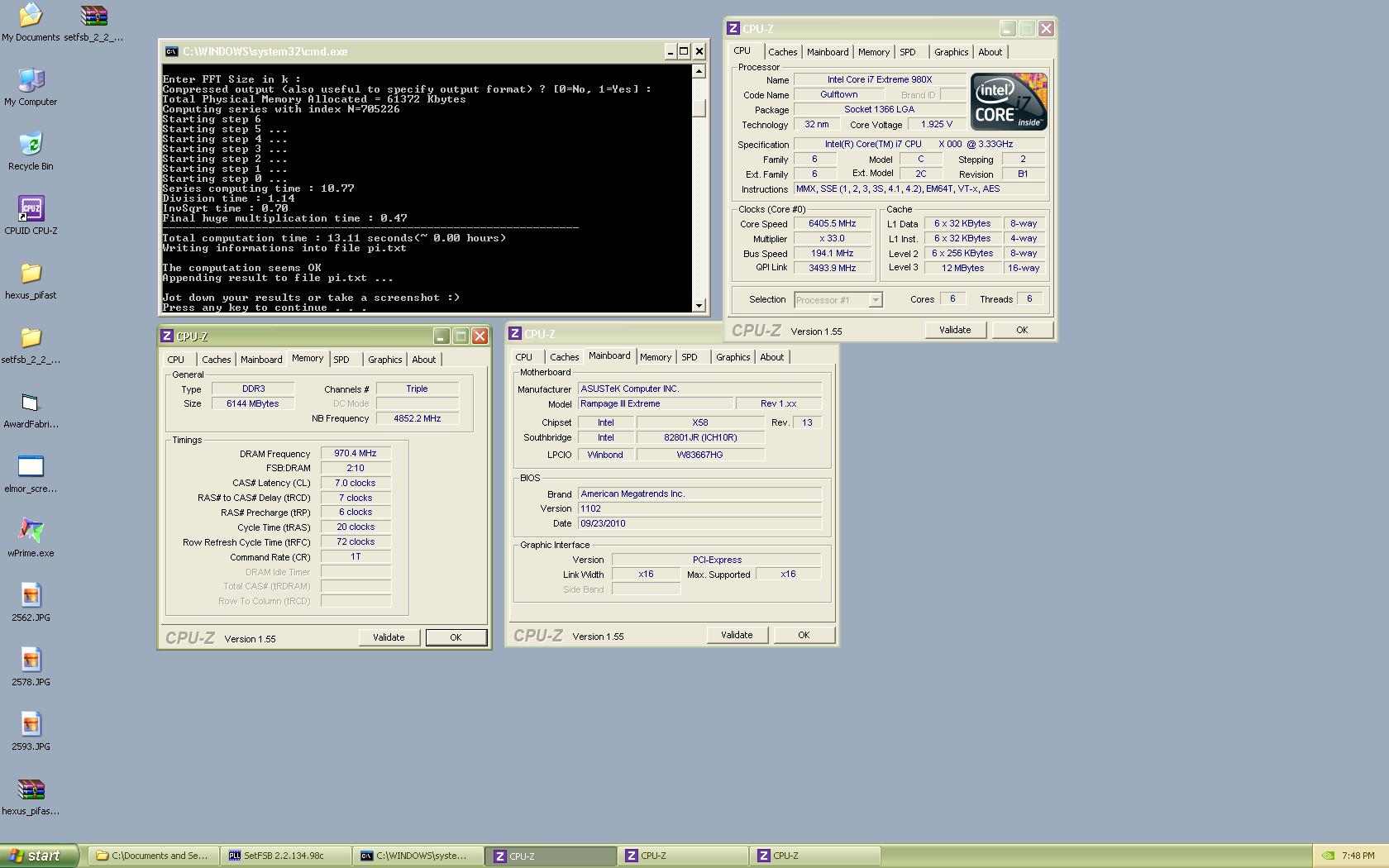
Task: Click the DRAM Frequency value 970.4 MHz
Action: pos(356,453)
